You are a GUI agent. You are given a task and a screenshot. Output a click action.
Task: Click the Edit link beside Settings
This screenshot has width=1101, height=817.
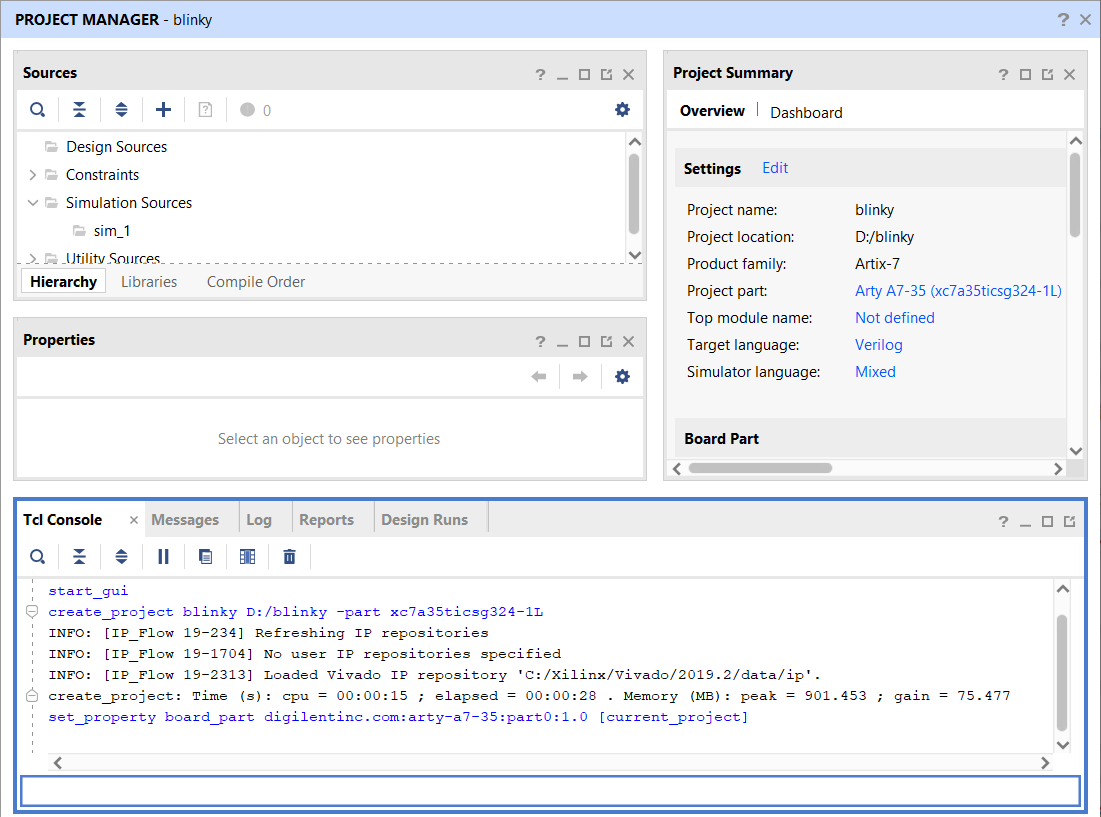pos(775,168)
